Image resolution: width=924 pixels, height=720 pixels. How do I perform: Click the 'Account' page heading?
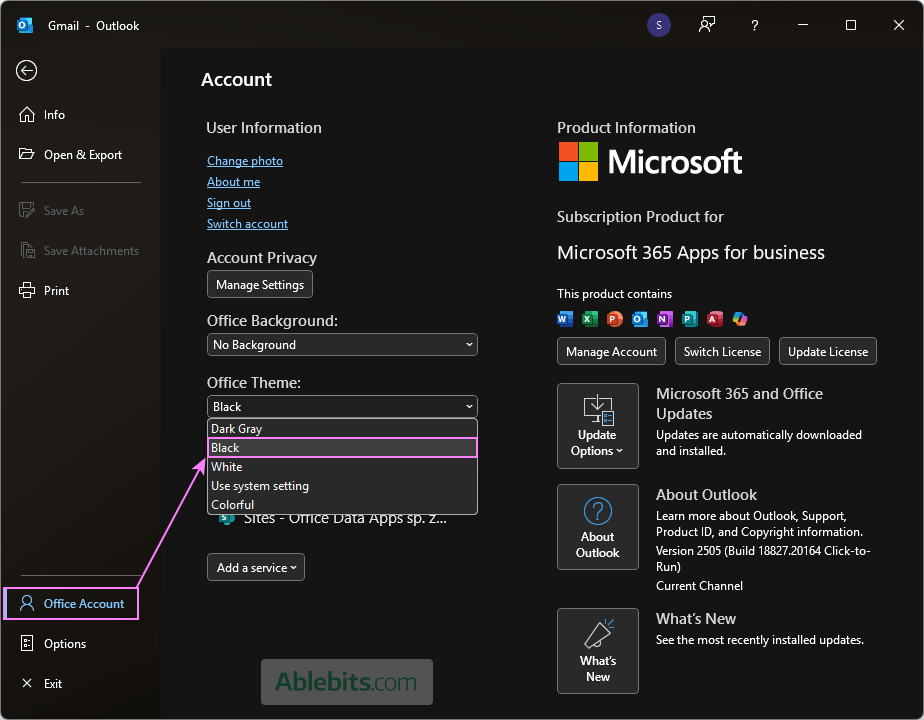[x=236, y=80]
